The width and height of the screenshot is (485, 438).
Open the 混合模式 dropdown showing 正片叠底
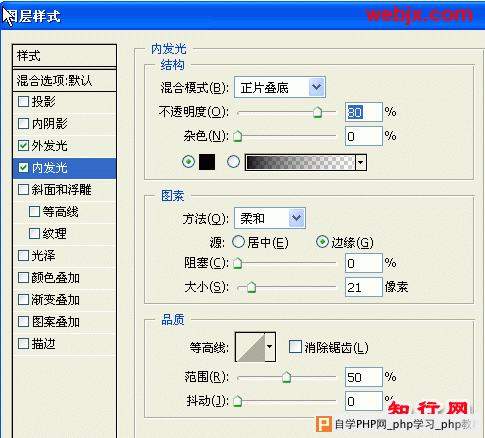[280, 88]
